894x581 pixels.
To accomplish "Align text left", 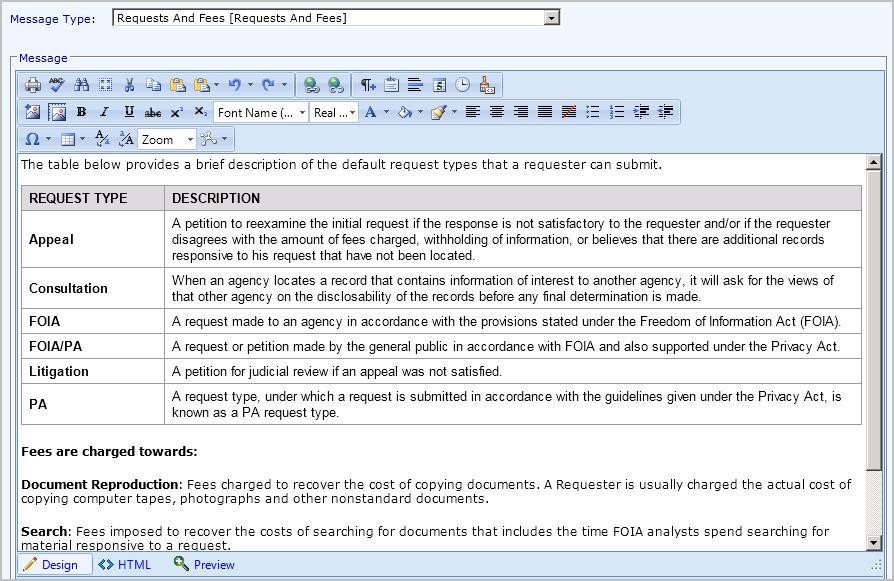I will [x=473, y=112].
